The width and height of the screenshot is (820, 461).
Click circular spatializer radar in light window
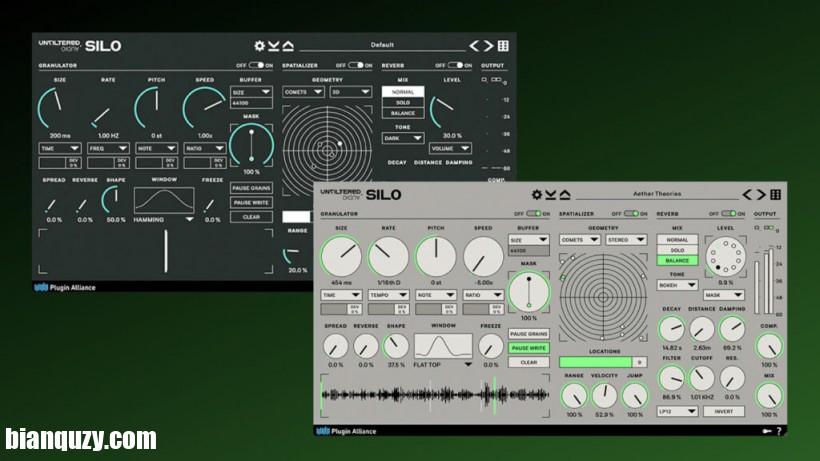[x=603, y=297]
